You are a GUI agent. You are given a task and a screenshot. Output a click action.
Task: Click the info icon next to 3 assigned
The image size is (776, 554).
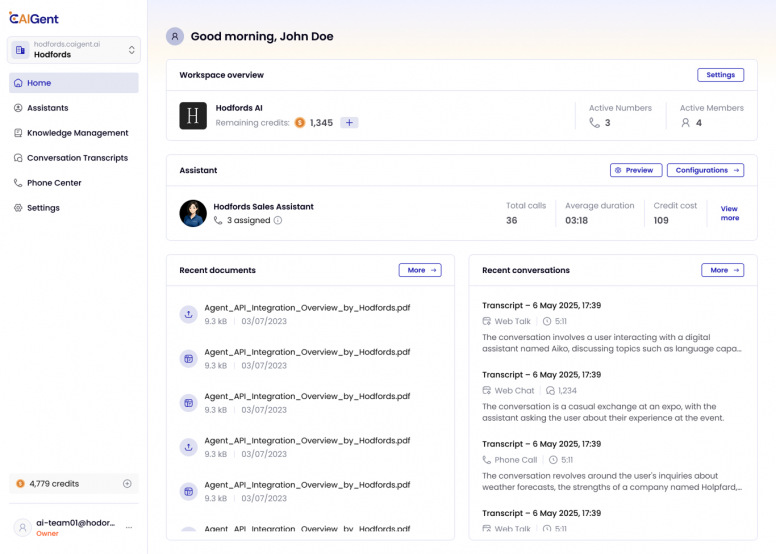(278, 221)
